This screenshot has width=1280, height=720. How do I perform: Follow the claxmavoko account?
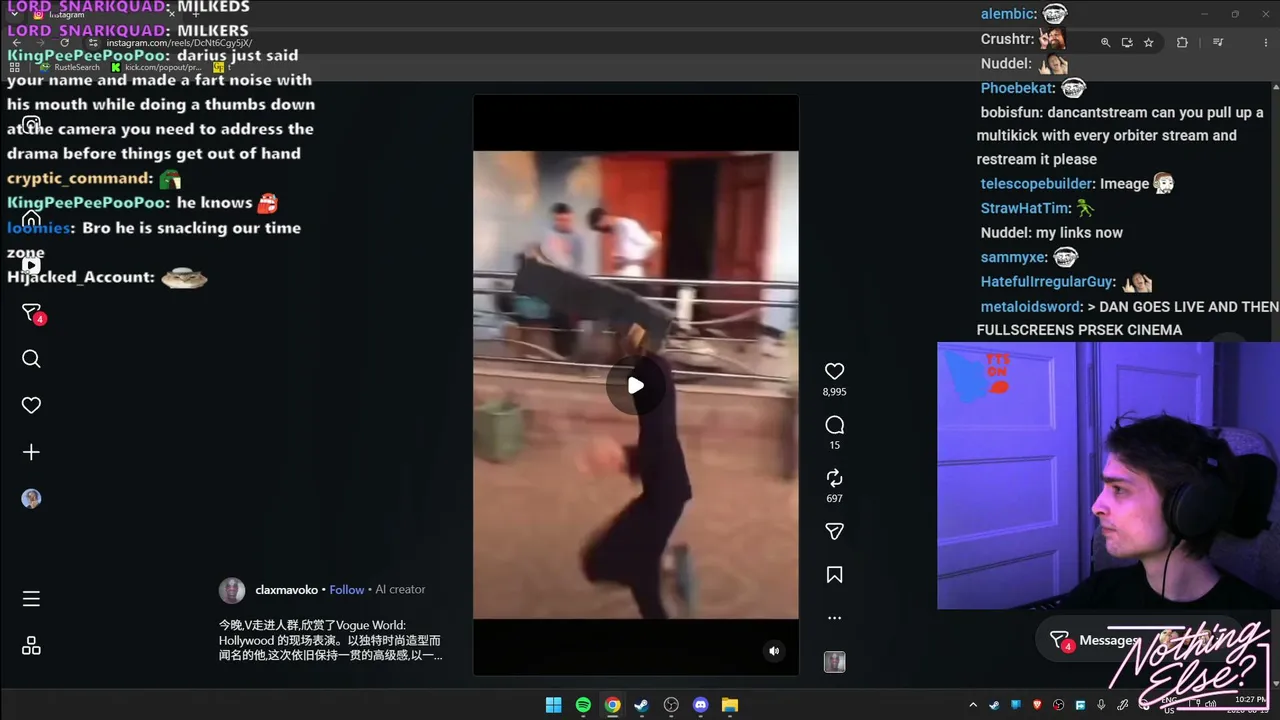347,590
